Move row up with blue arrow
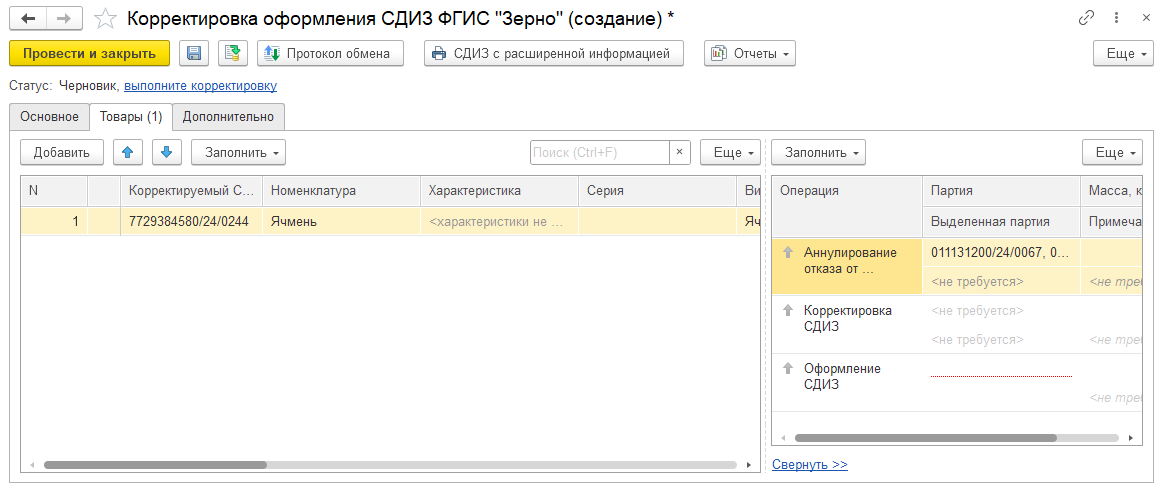This screenshot has width=1173, height=491. [x=127, y=152]
